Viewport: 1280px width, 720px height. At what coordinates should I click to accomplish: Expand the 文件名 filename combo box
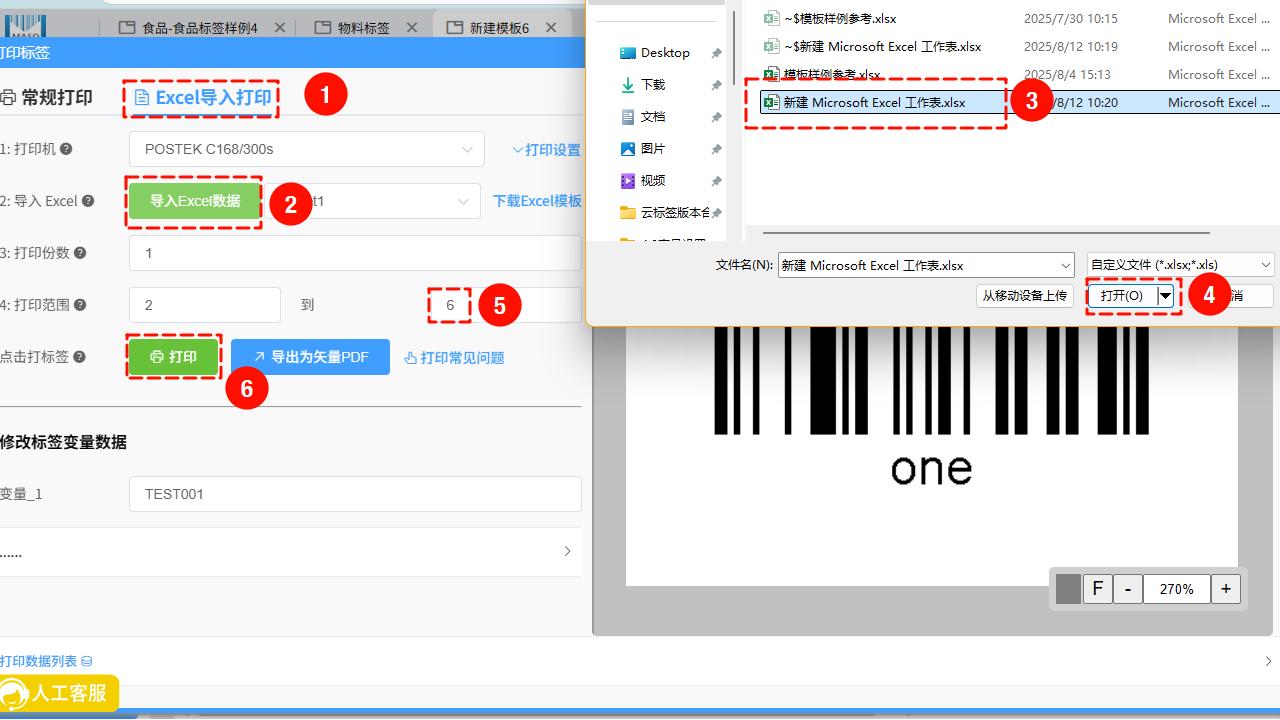1065,265
